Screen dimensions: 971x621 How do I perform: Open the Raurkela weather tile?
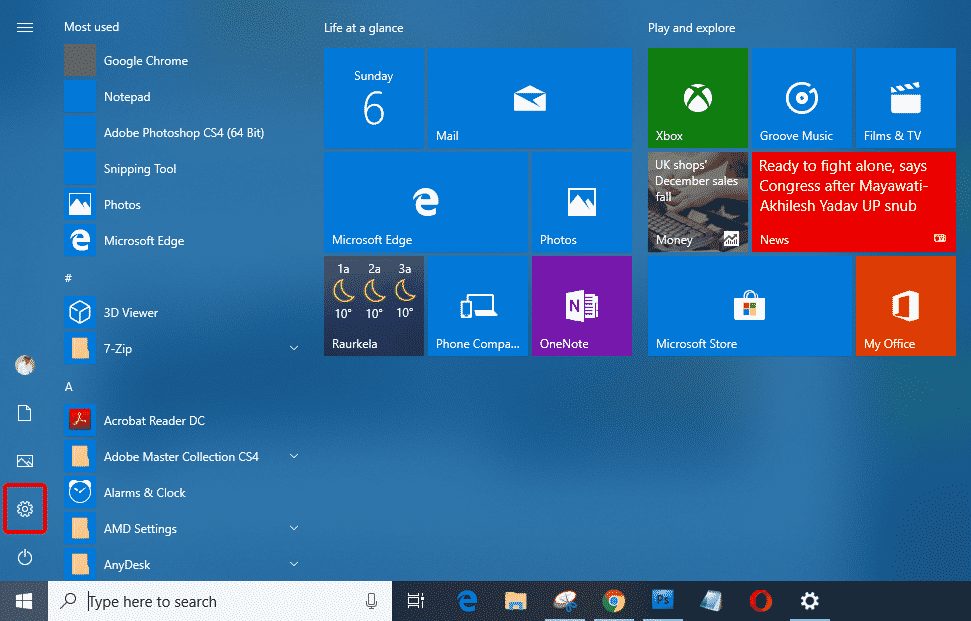pos(374,306)
